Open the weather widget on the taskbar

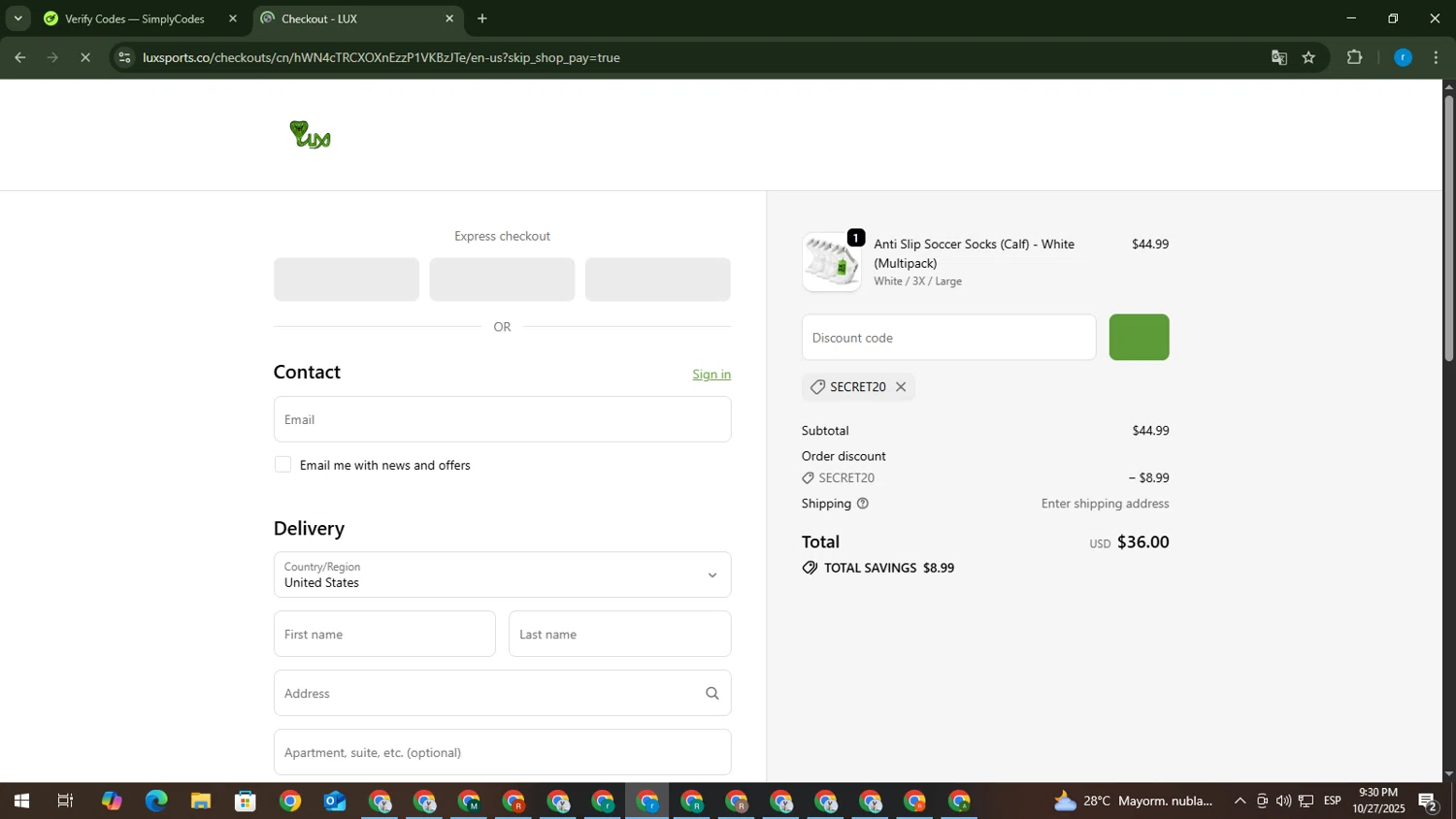(x=1133, y=802)
